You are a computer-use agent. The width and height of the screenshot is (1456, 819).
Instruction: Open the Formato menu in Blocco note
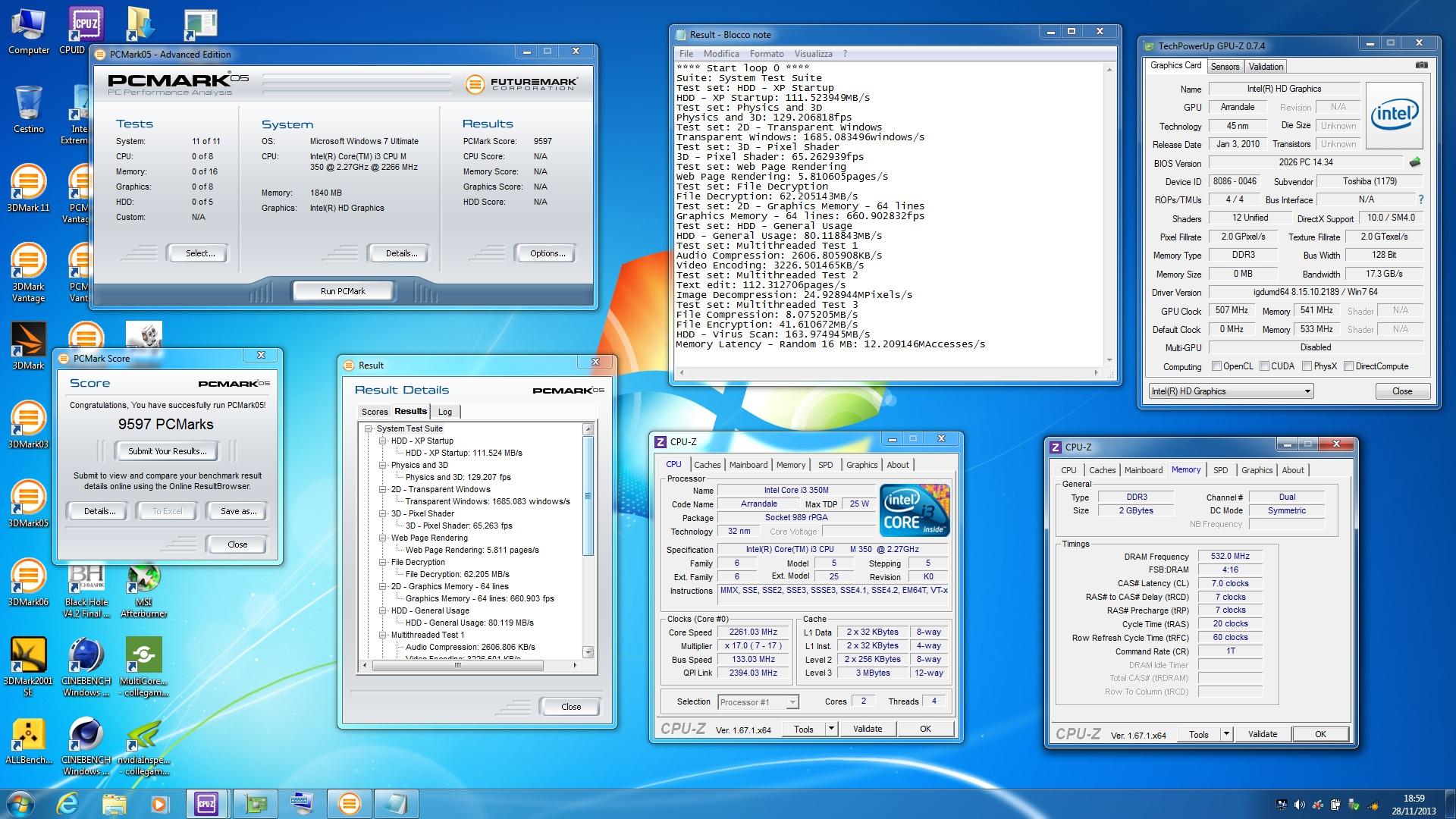coord(767,54)
